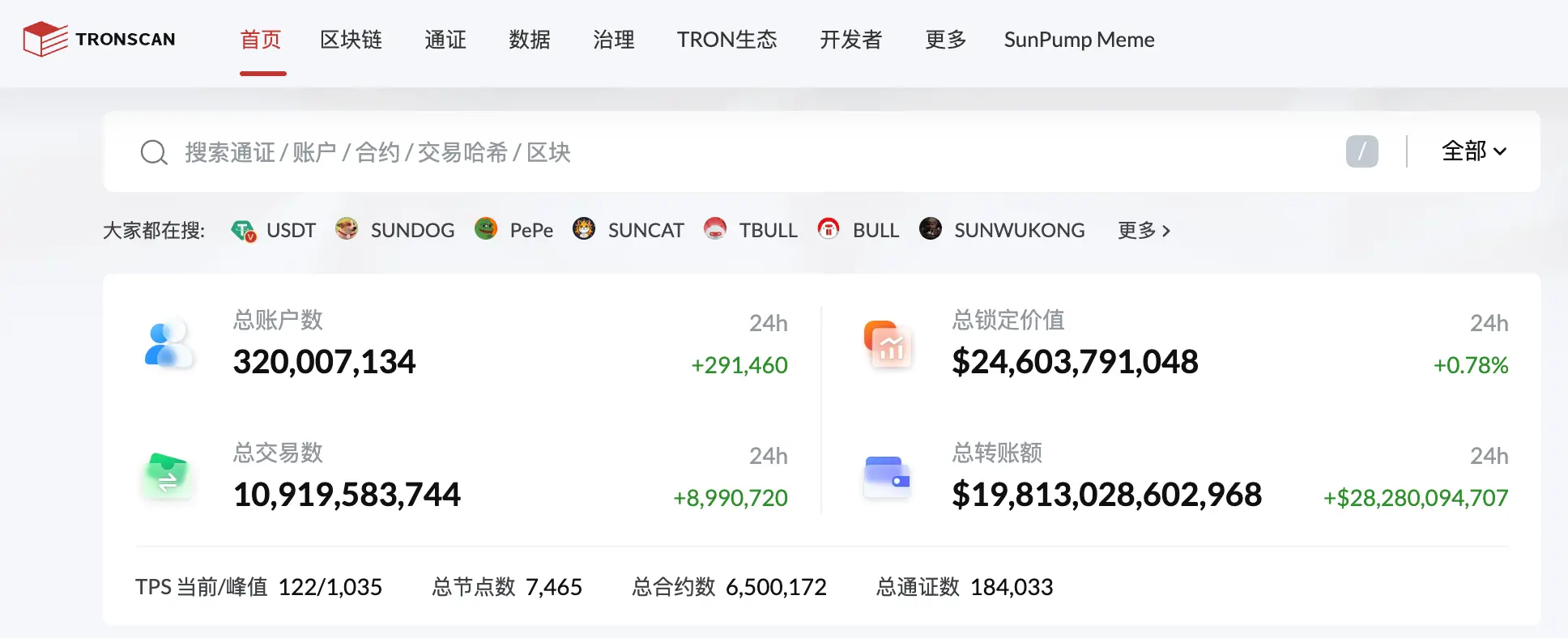Click the total accounts people icon

[168, 344]
